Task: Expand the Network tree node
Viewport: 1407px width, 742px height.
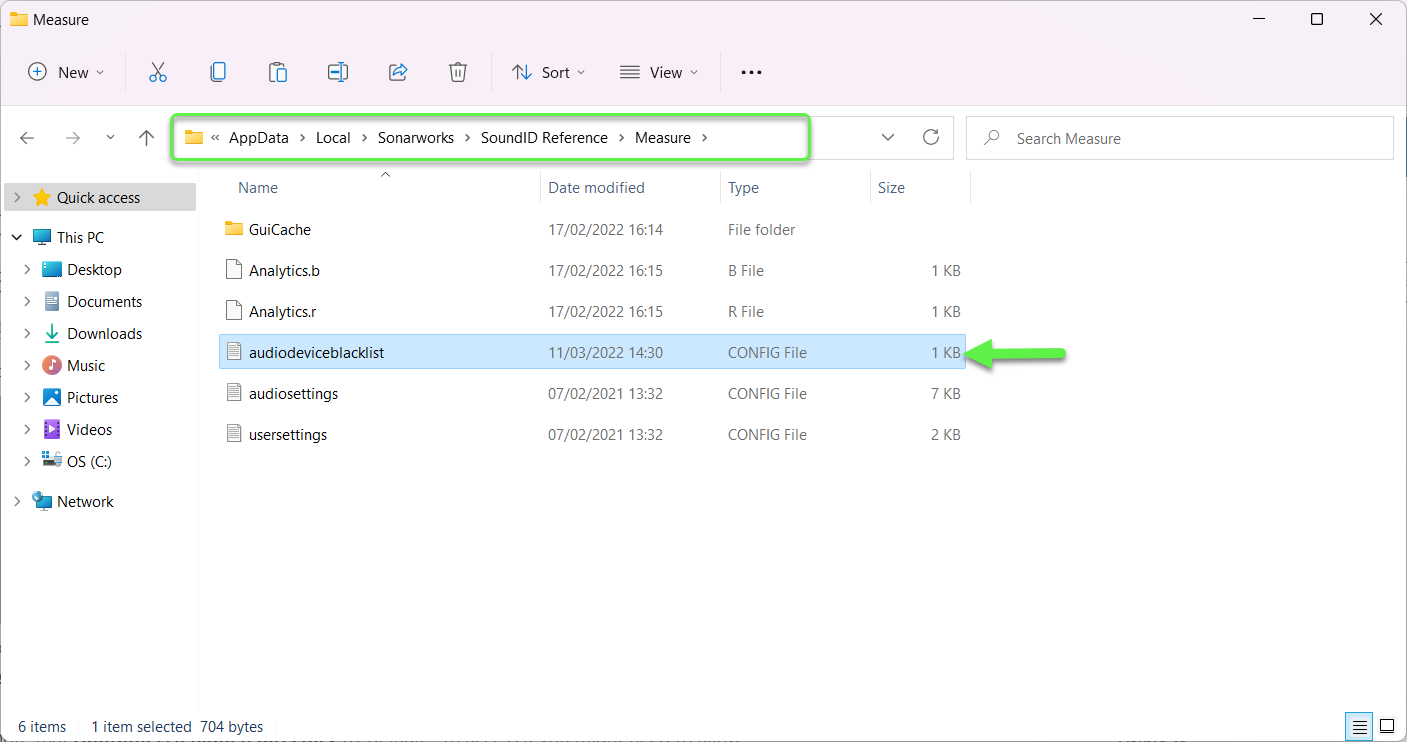Action: [x=17, y=501]
